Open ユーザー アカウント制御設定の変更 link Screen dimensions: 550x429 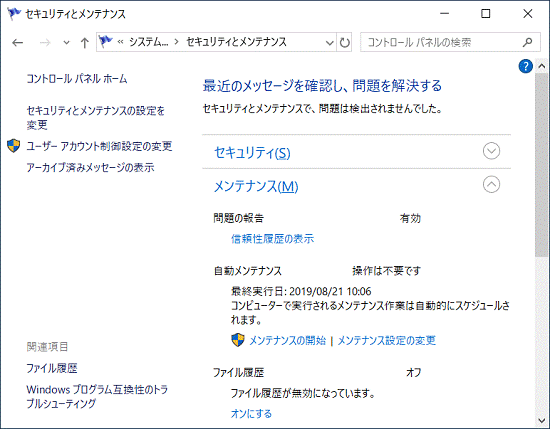100,146
